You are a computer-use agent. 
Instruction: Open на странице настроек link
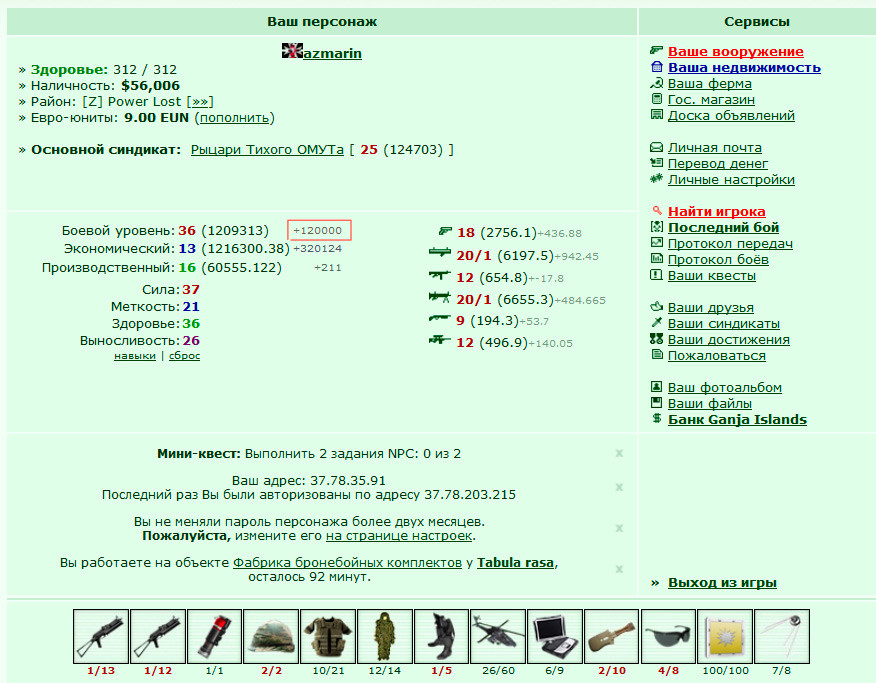(399, 536)
